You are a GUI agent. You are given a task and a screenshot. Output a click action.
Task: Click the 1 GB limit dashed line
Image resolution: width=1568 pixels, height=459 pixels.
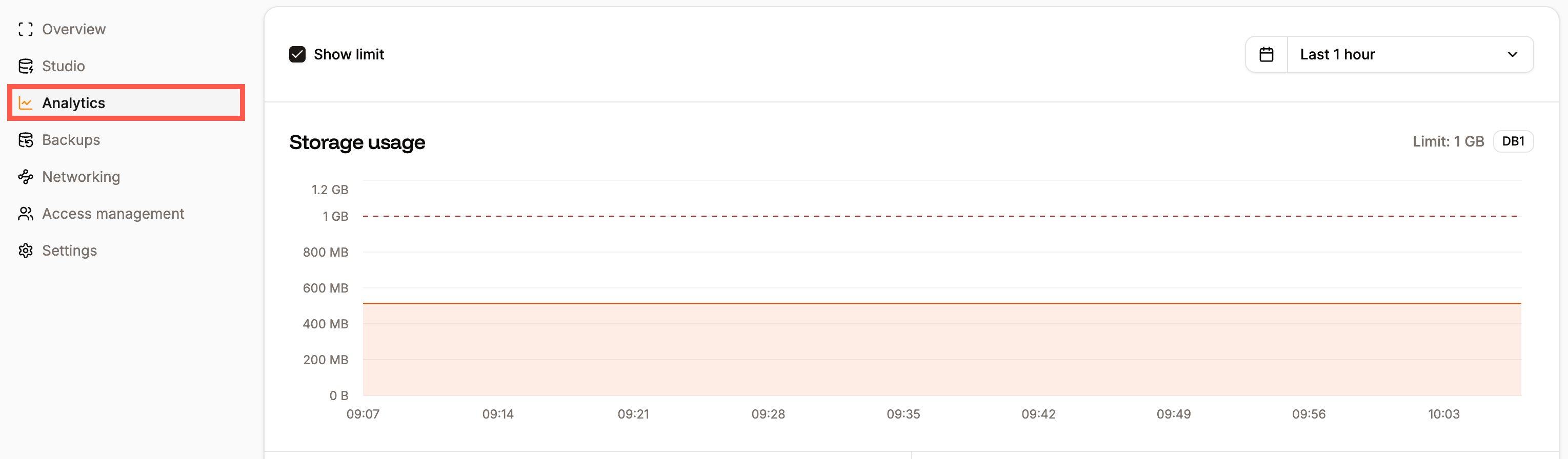pos(913,215)
